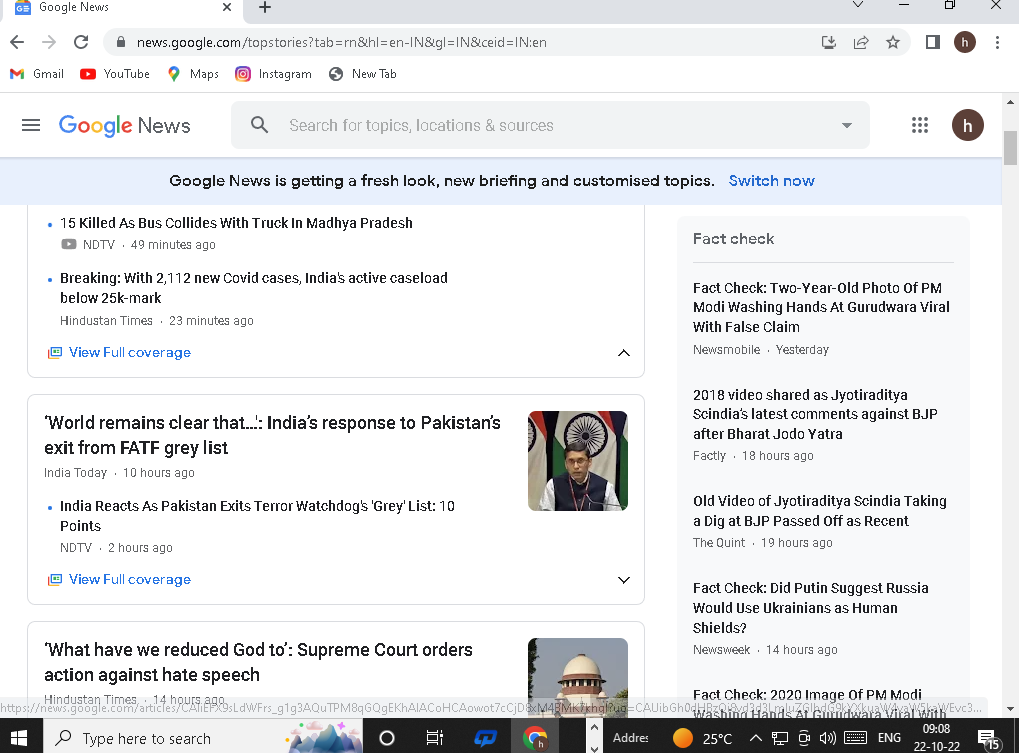This screenshot has height=753, width=1019.
Task: Bookmark this page using the star icon
Action: click(893, 42)
